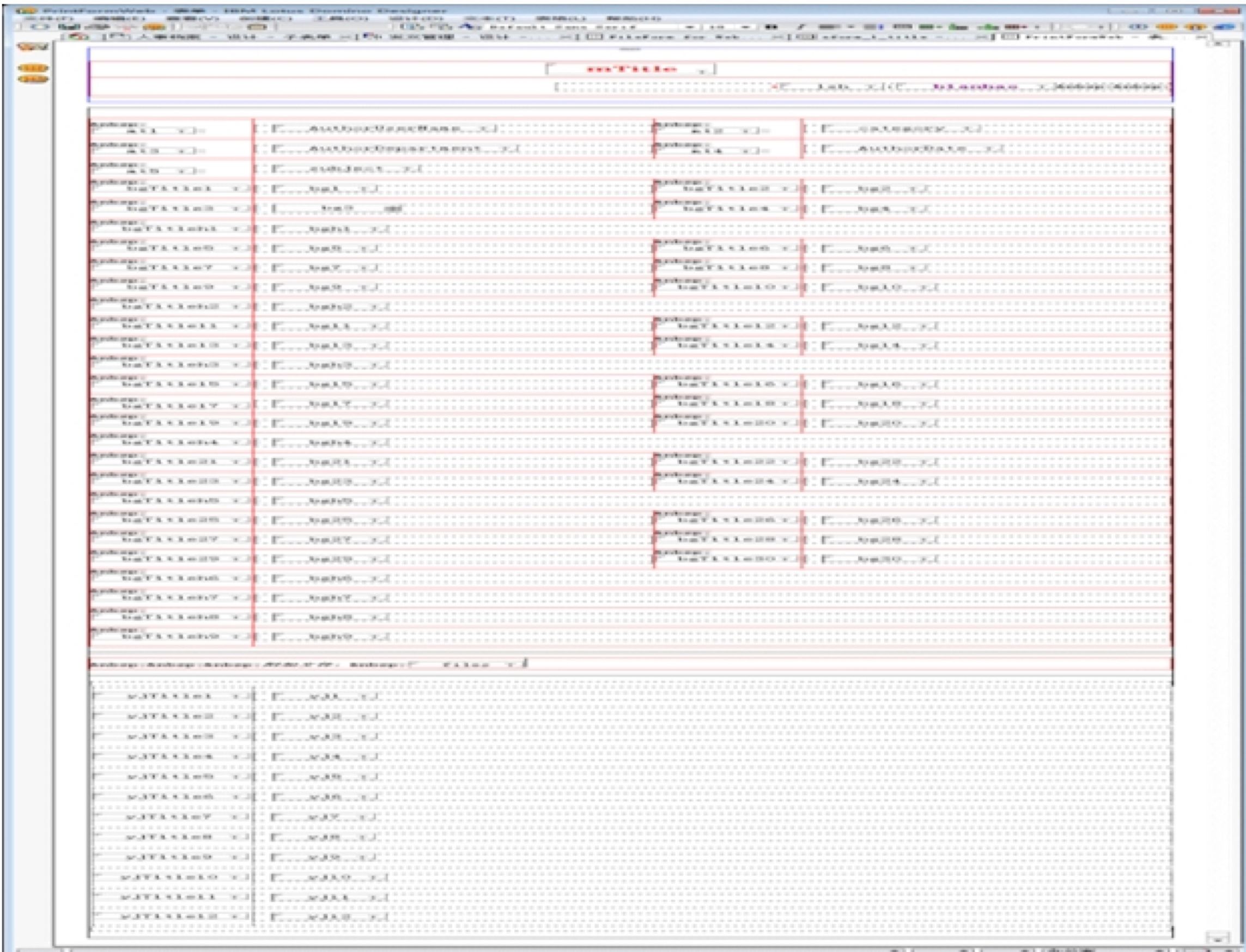Image resolution: width=1246 pixels, height=952 pixels.
Task: Select the category field
Action: click(x=901, y=129)
